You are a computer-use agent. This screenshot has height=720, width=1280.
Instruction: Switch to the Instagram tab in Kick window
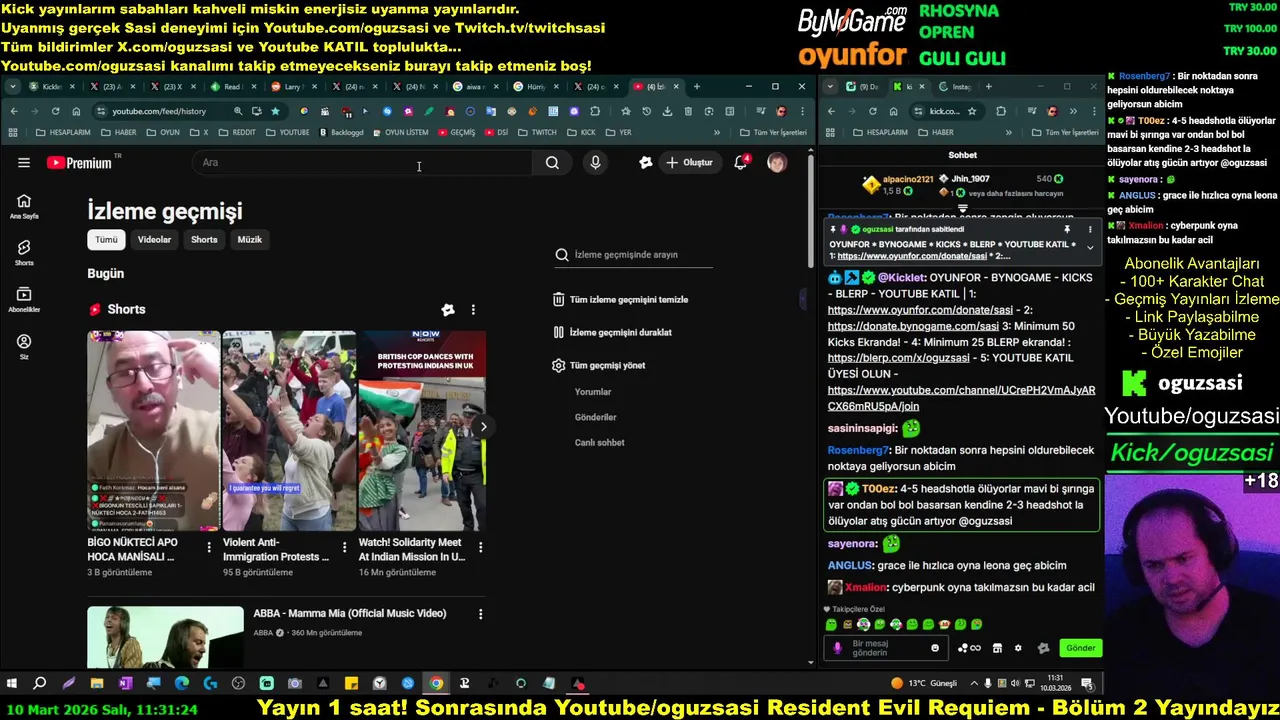958,87
